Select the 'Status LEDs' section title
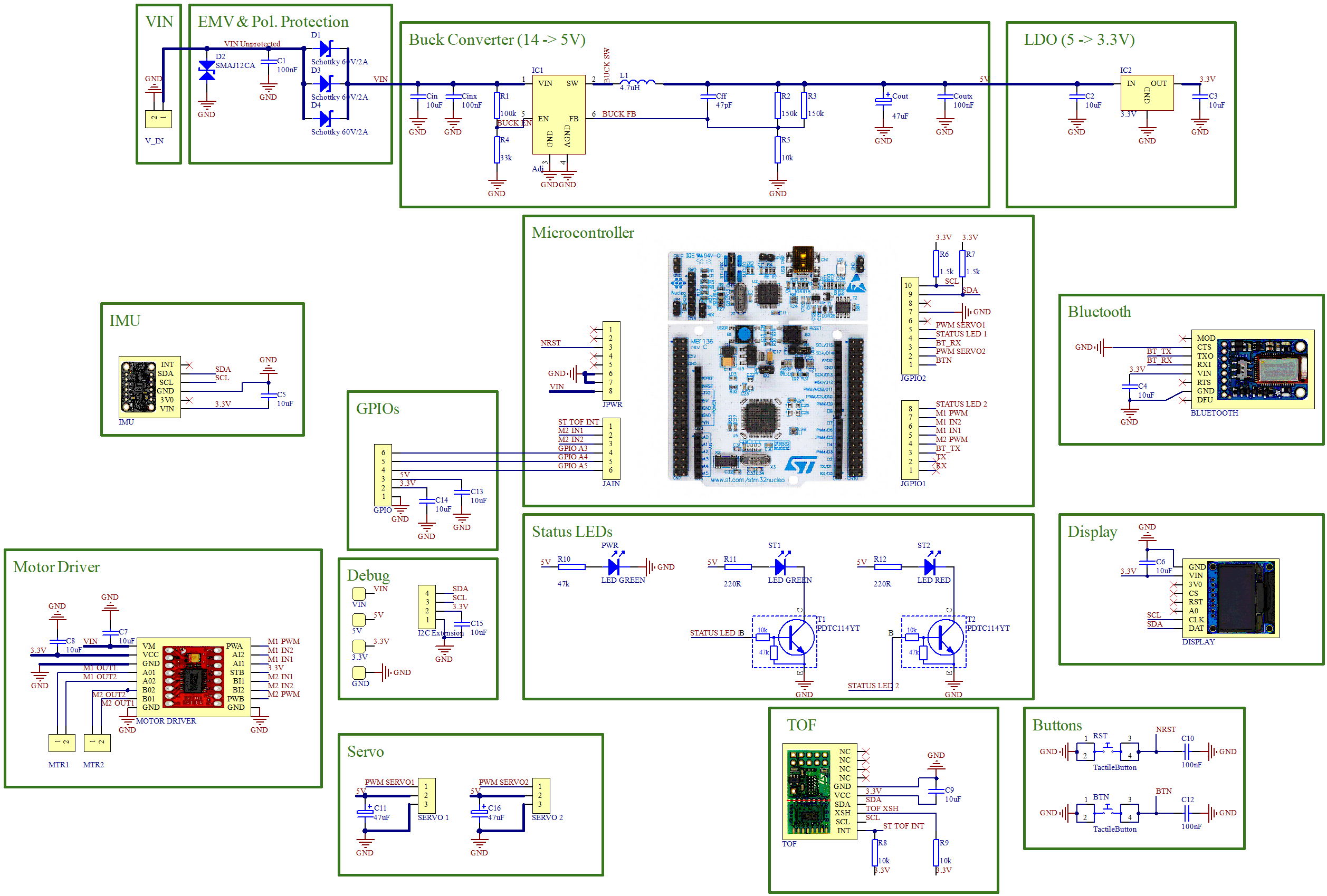This screenshot has height=896, width=1327. pos(571,532)
